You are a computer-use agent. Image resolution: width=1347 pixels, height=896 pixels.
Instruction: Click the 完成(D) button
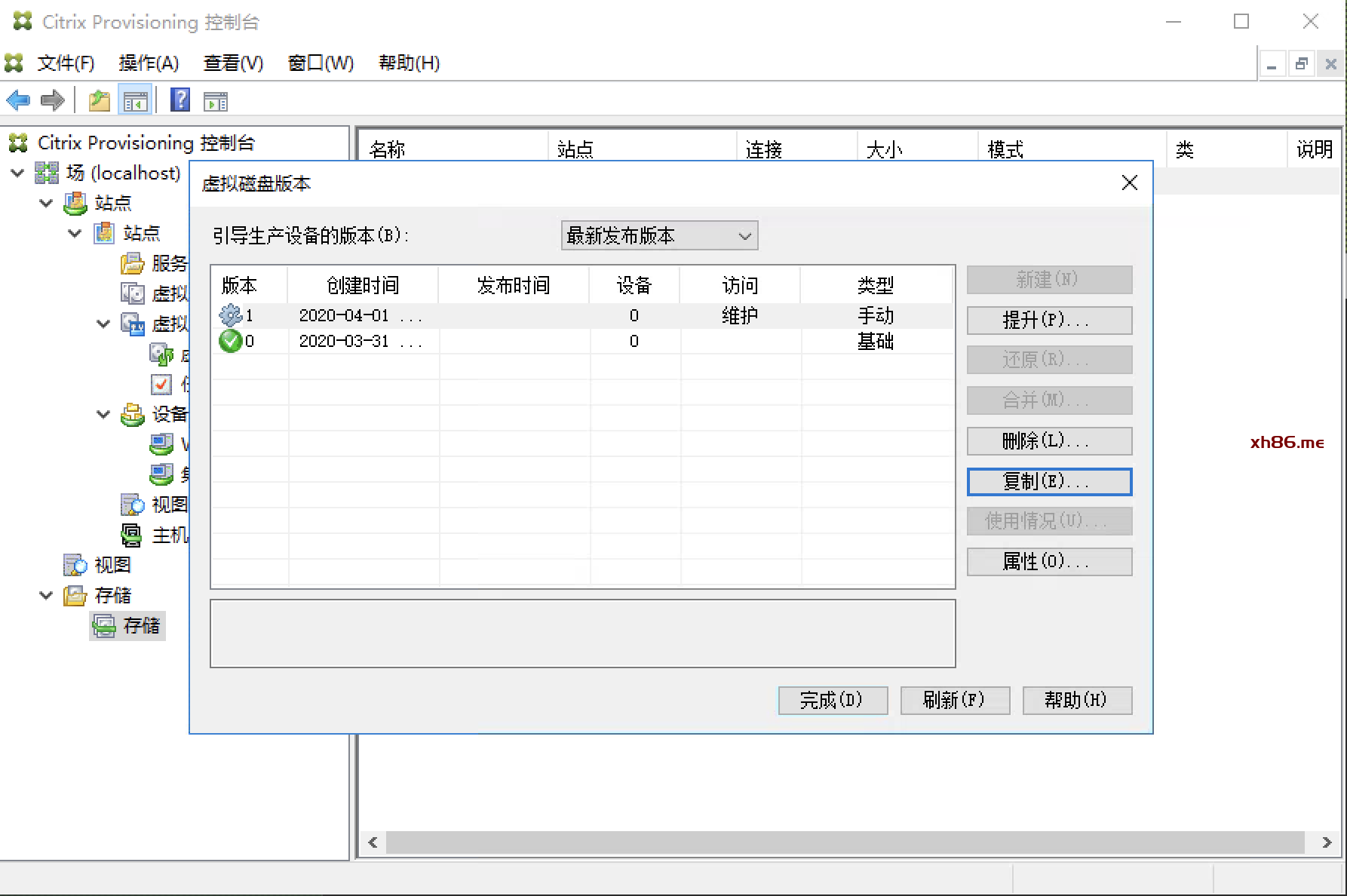[x=833, y=701]
